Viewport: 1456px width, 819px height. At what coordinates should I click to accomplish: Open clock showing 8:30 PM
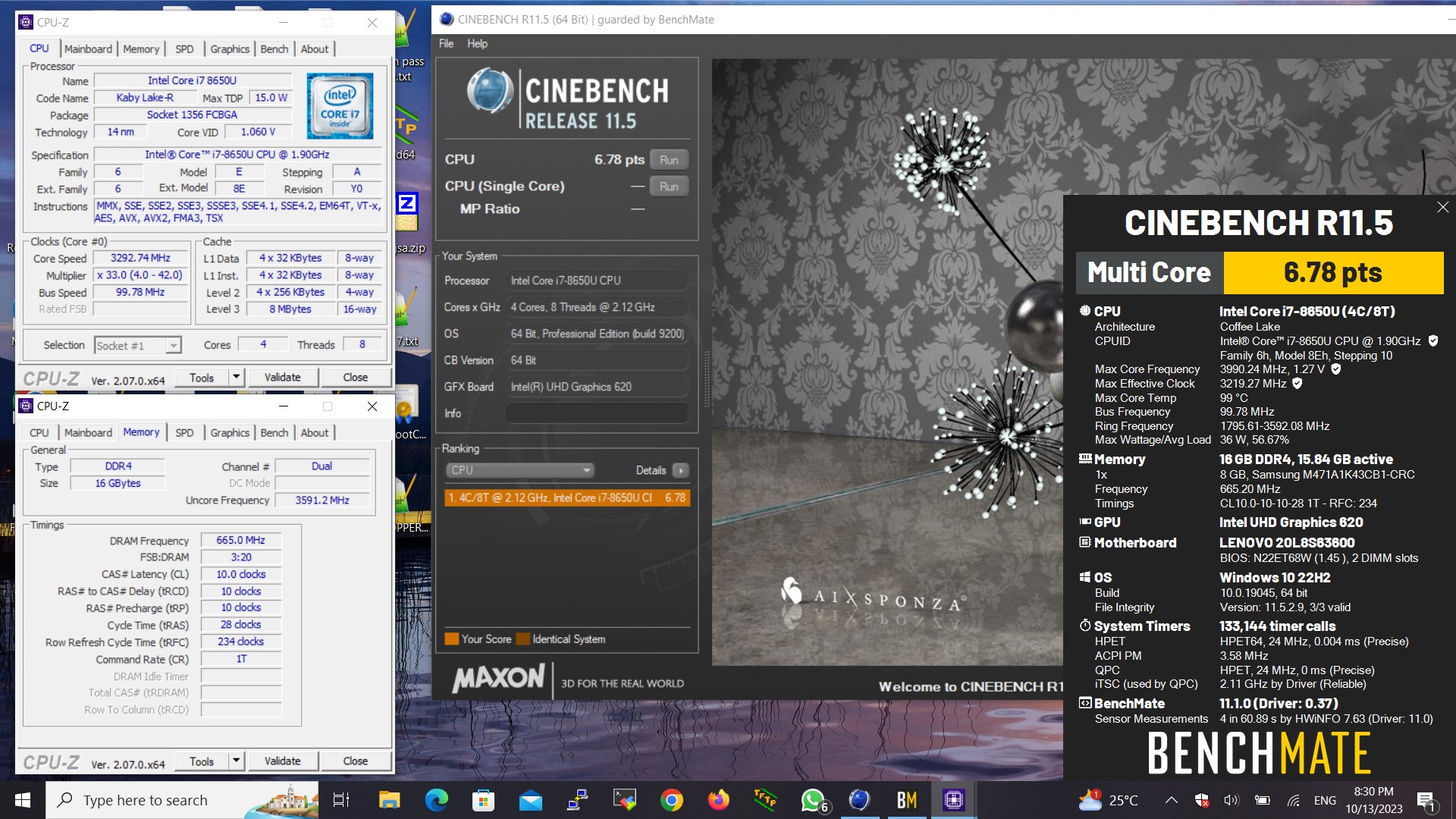click(x=1374, y=800)
